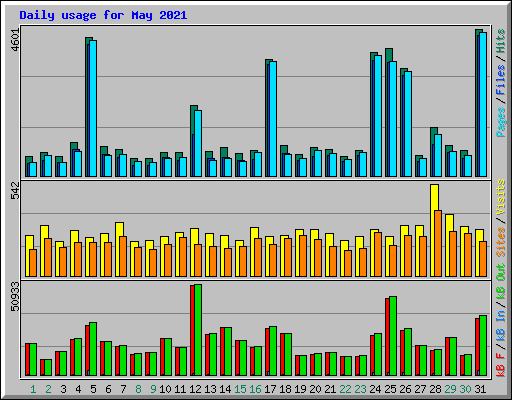Click day 25 on the x-axis
Screen dimensions: 512x400
(390, 389)
